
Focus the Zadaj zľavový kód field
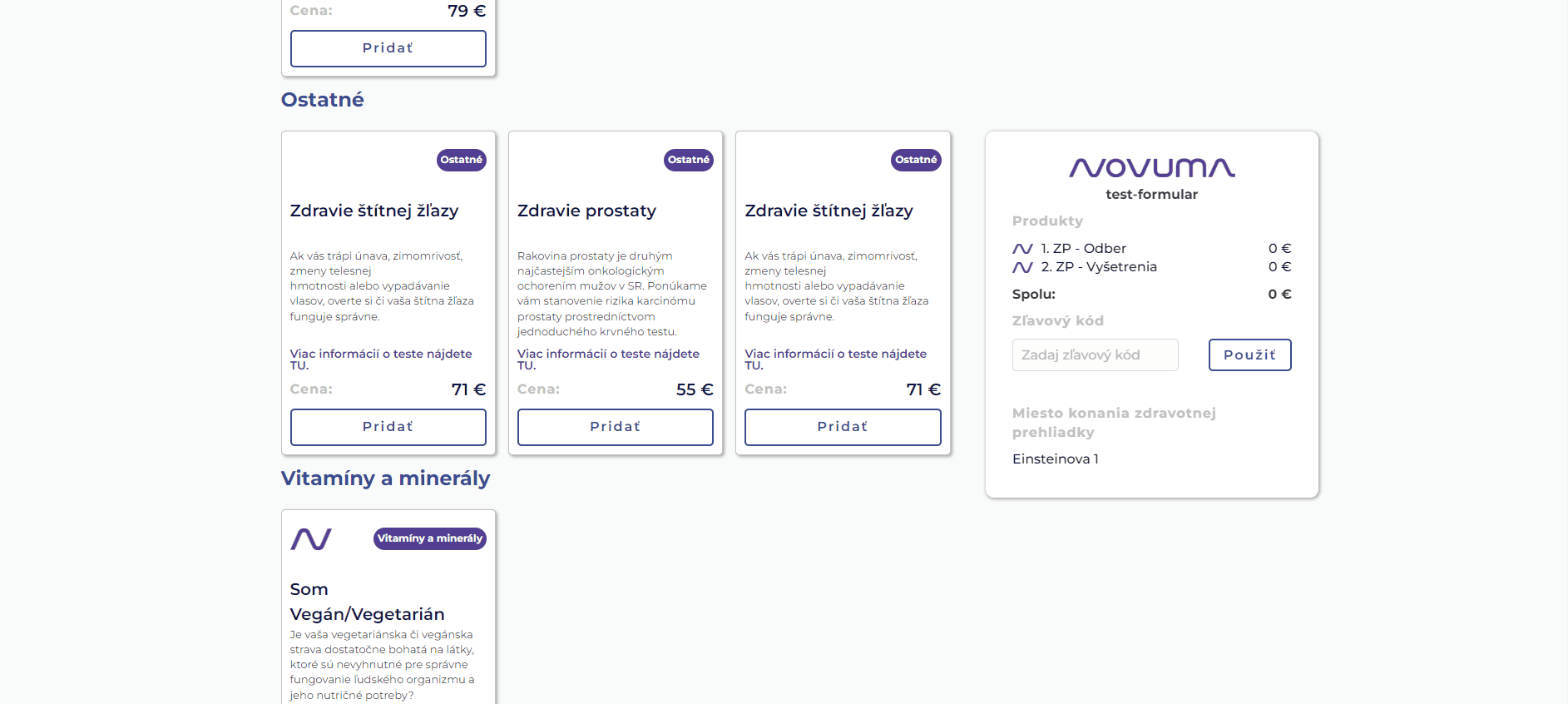[1095, 354]
